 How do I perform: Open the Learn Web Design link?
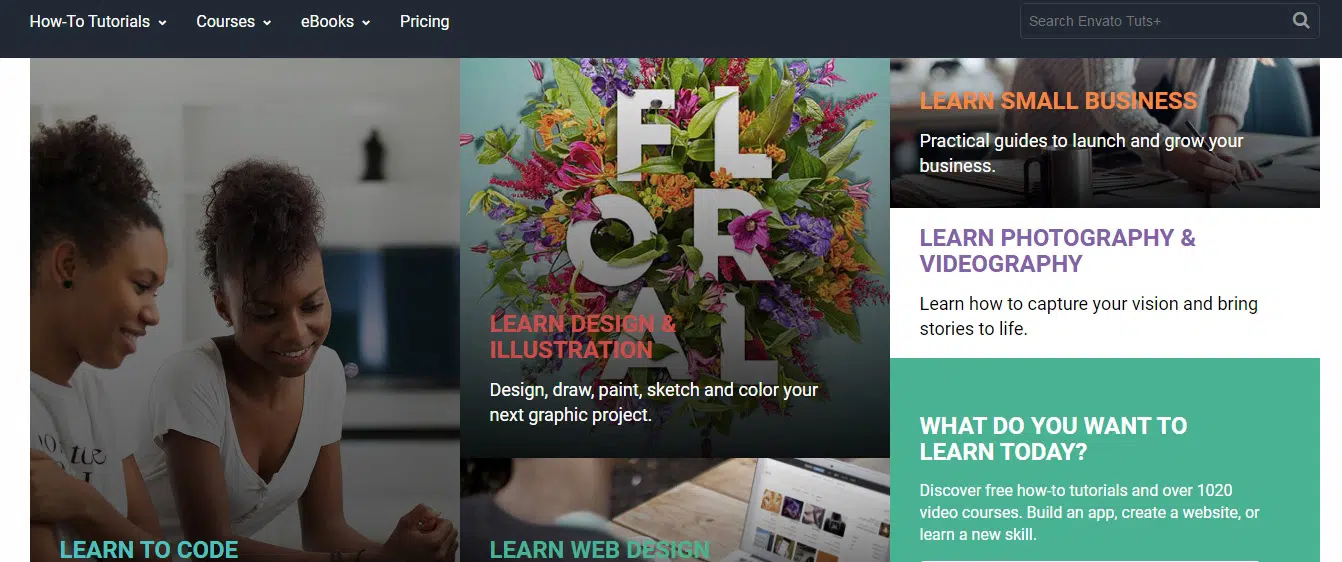click(x=599, y=550)
